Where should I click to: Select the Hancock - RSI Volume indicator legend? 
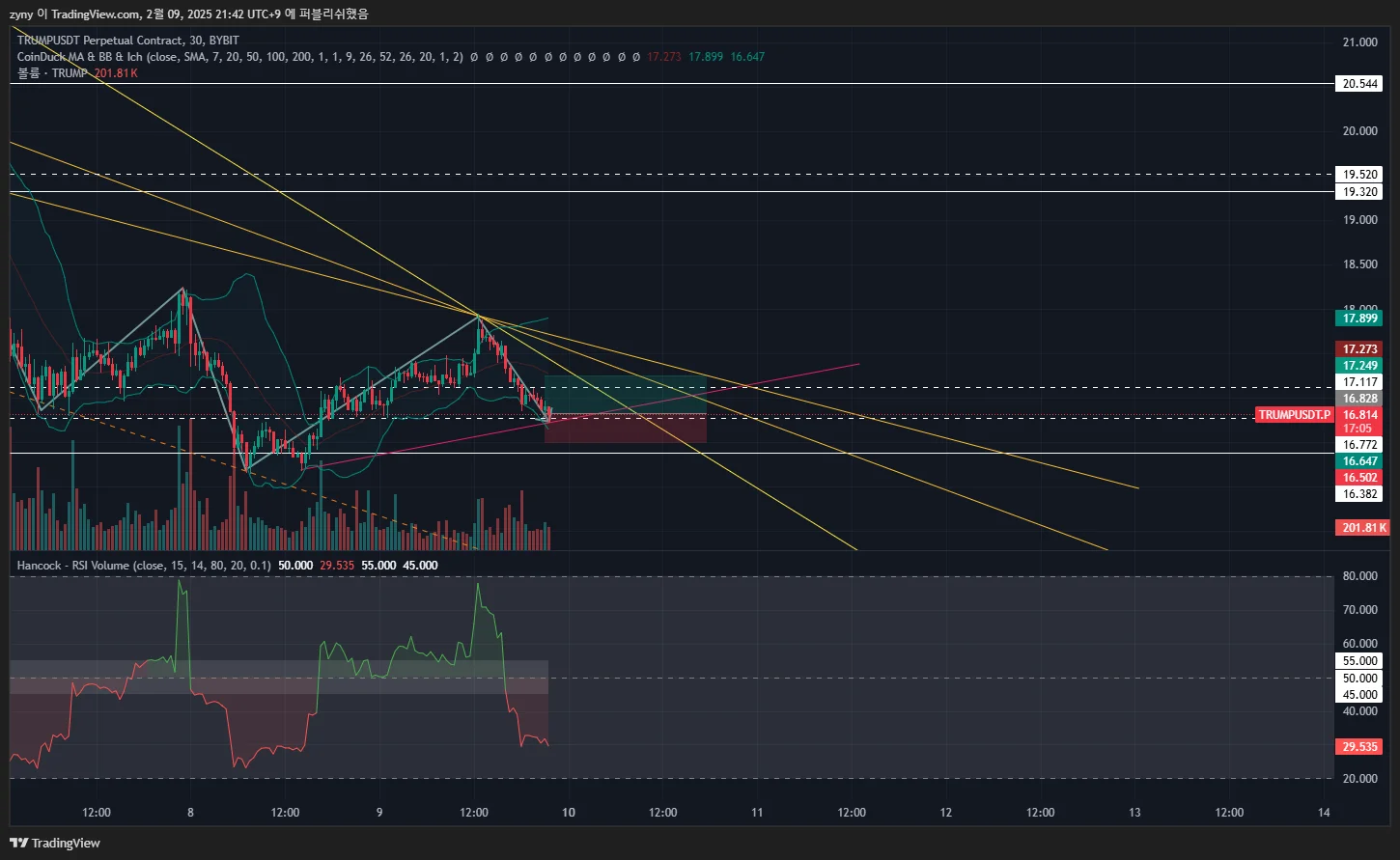[144, 566]
